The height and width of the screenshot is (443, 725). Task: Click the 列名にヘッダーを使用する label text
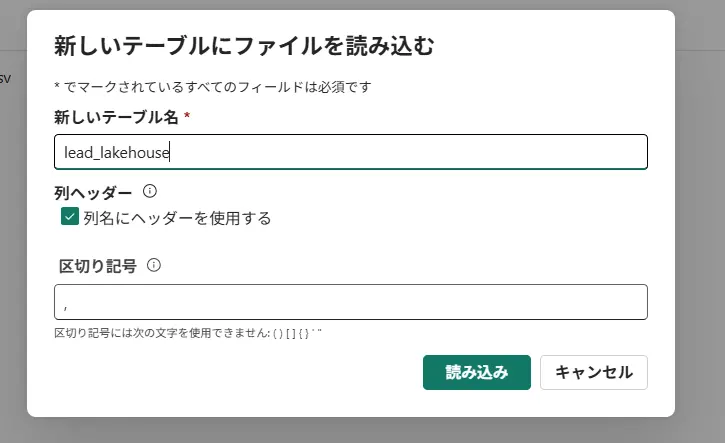[177, 217]
